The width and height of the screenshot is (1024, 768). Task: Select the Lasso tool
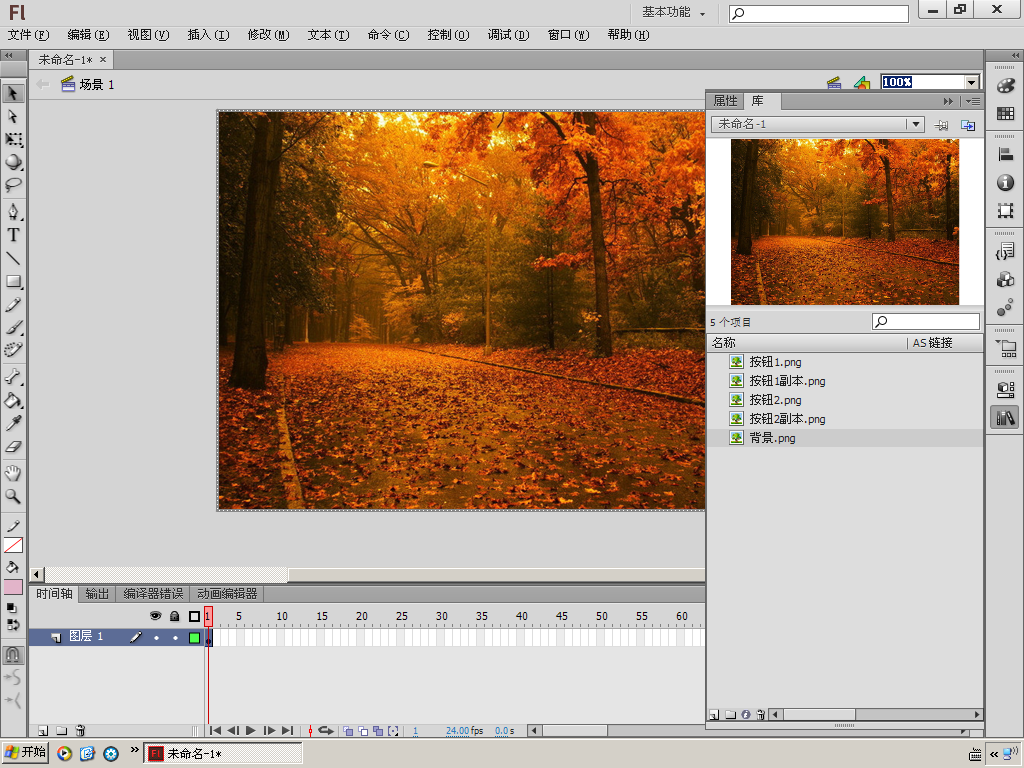(12, 185)
